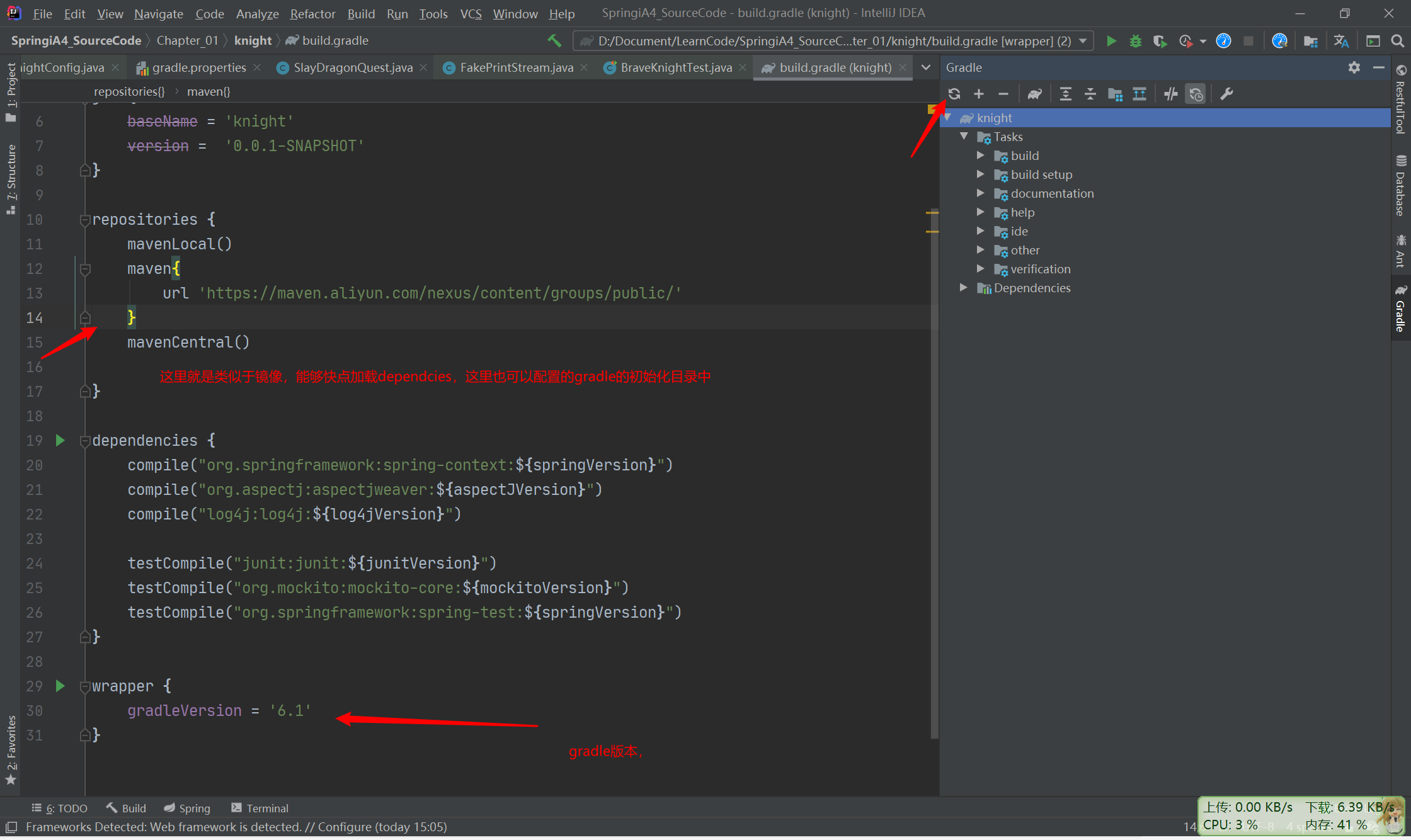The image size is (1411, 840).
Task: Open the Database side panel
Action: tap(1400, 185)
